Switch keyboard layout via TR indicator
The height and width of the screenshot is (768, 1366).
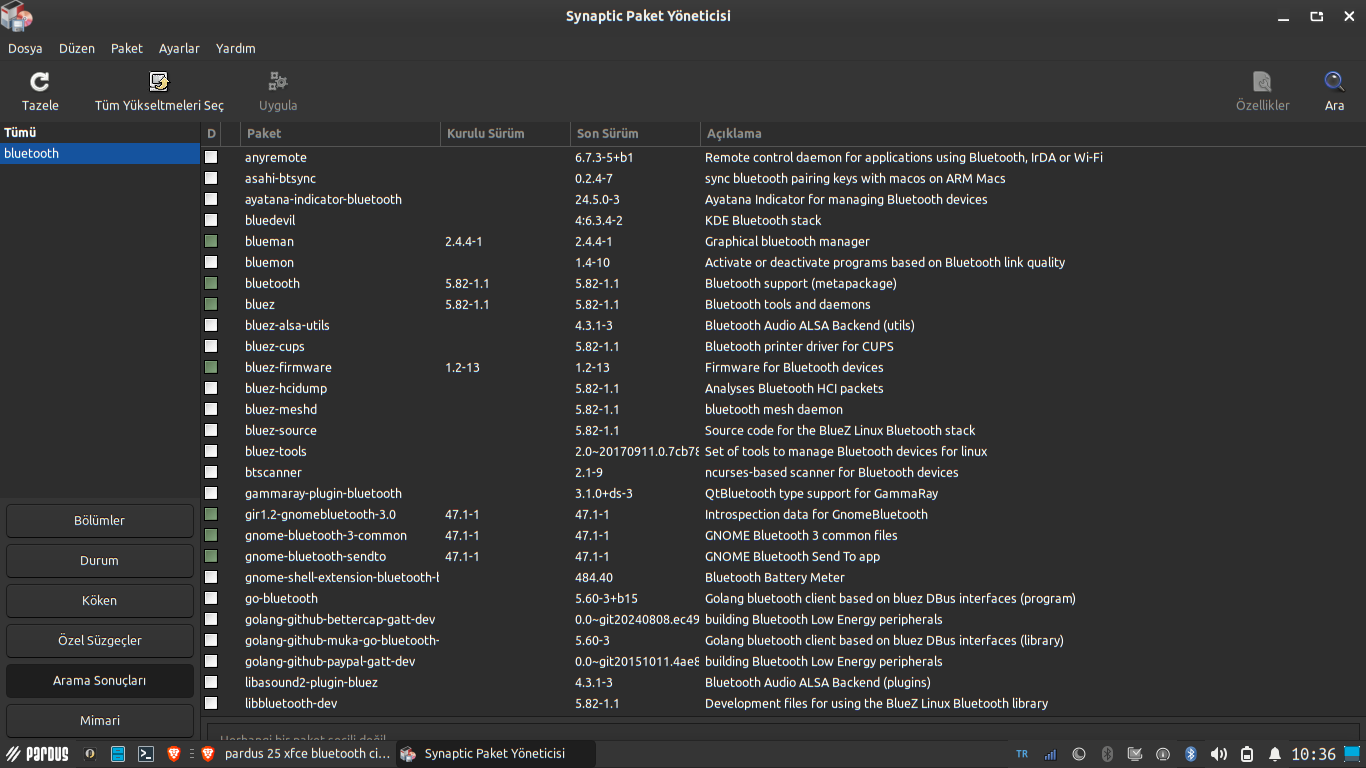[x=1022, y=754]
